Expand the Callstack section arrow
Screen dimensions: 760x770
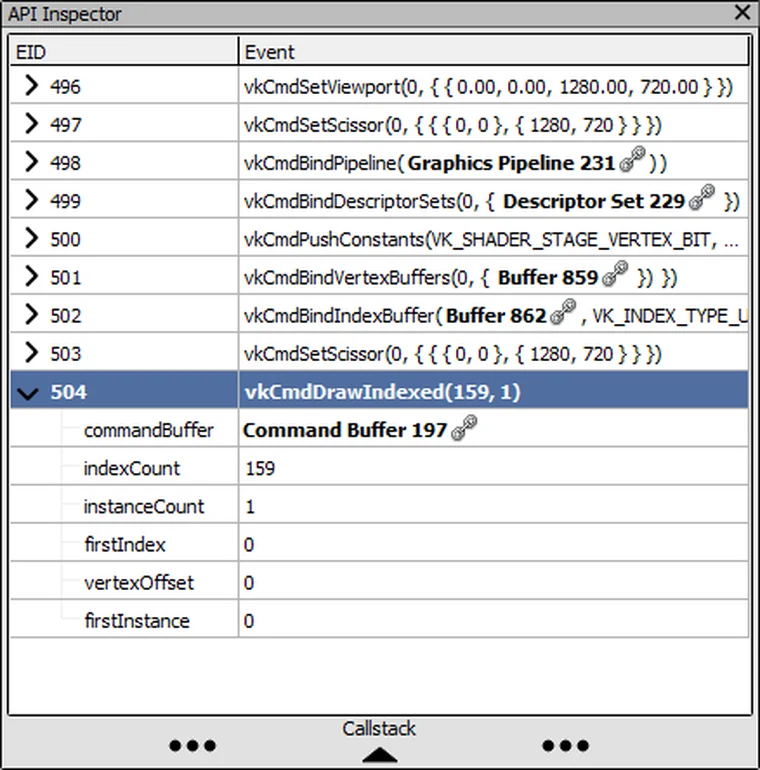(380, 755)
